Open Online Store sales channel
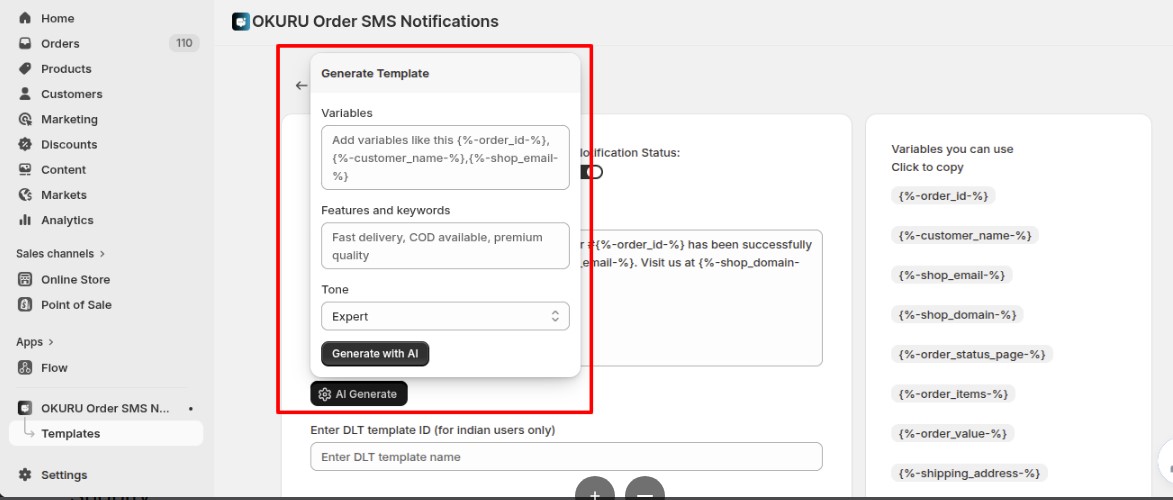 tap(75, 279)
